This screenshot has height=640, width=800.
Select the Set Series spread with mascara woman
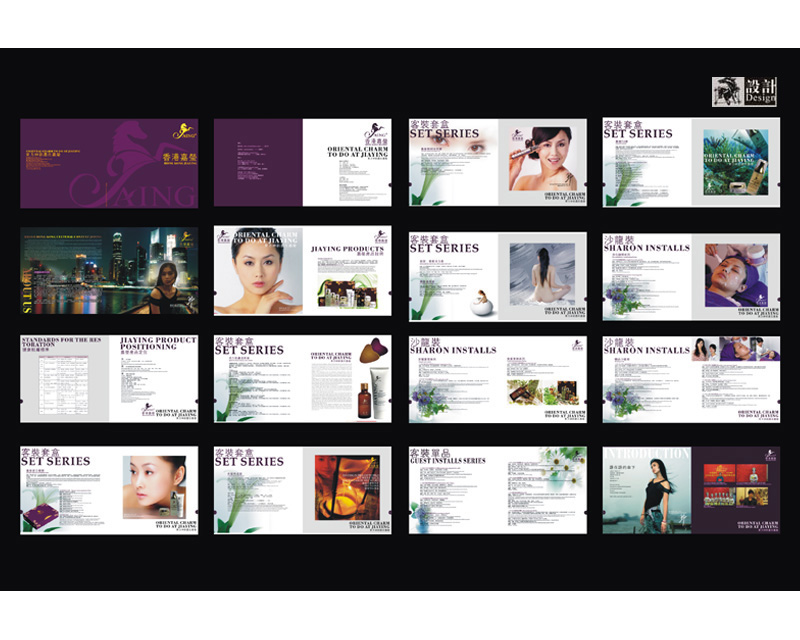coord(497,162)
